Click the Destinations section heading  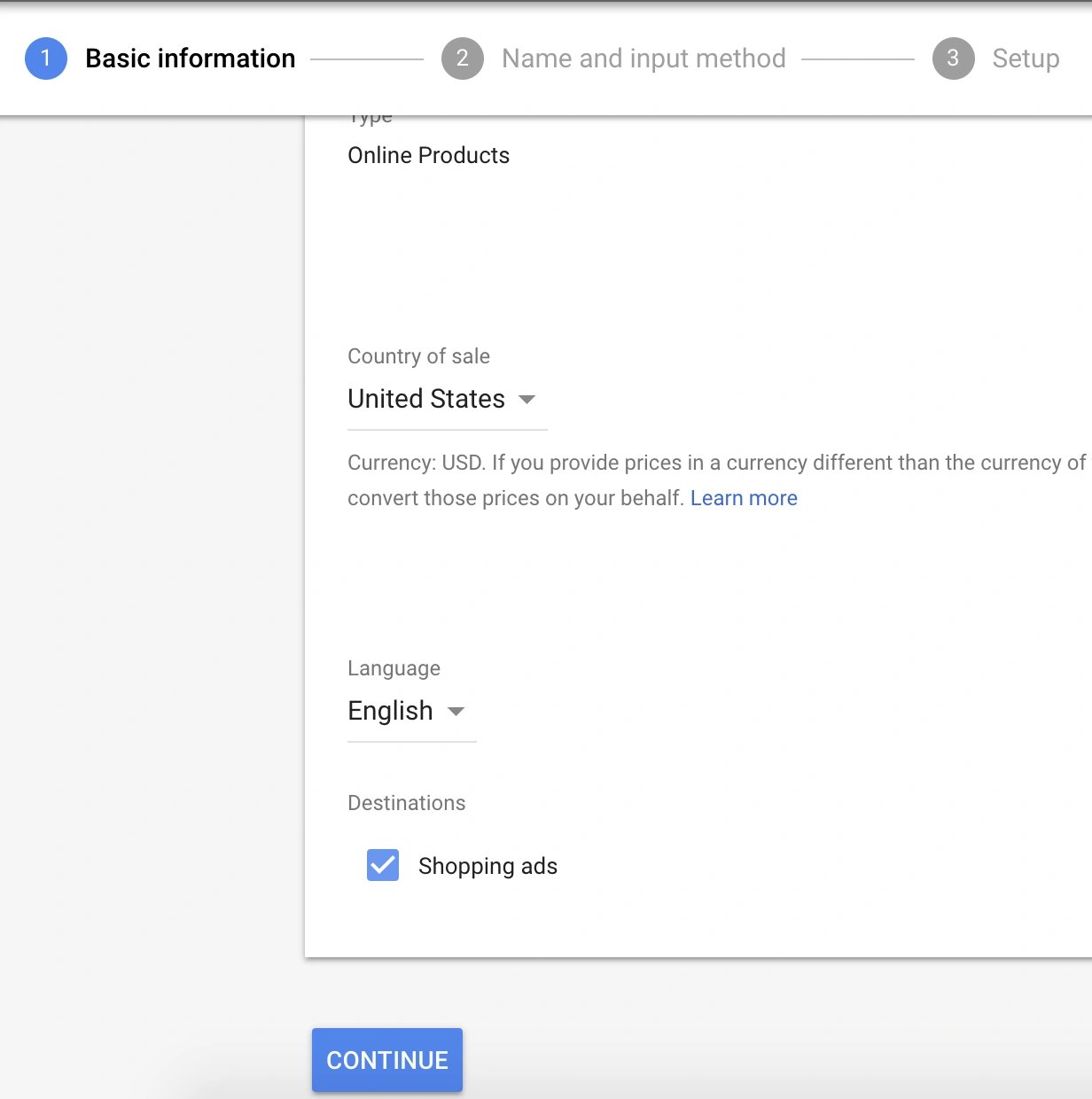[x=406, y=803]
